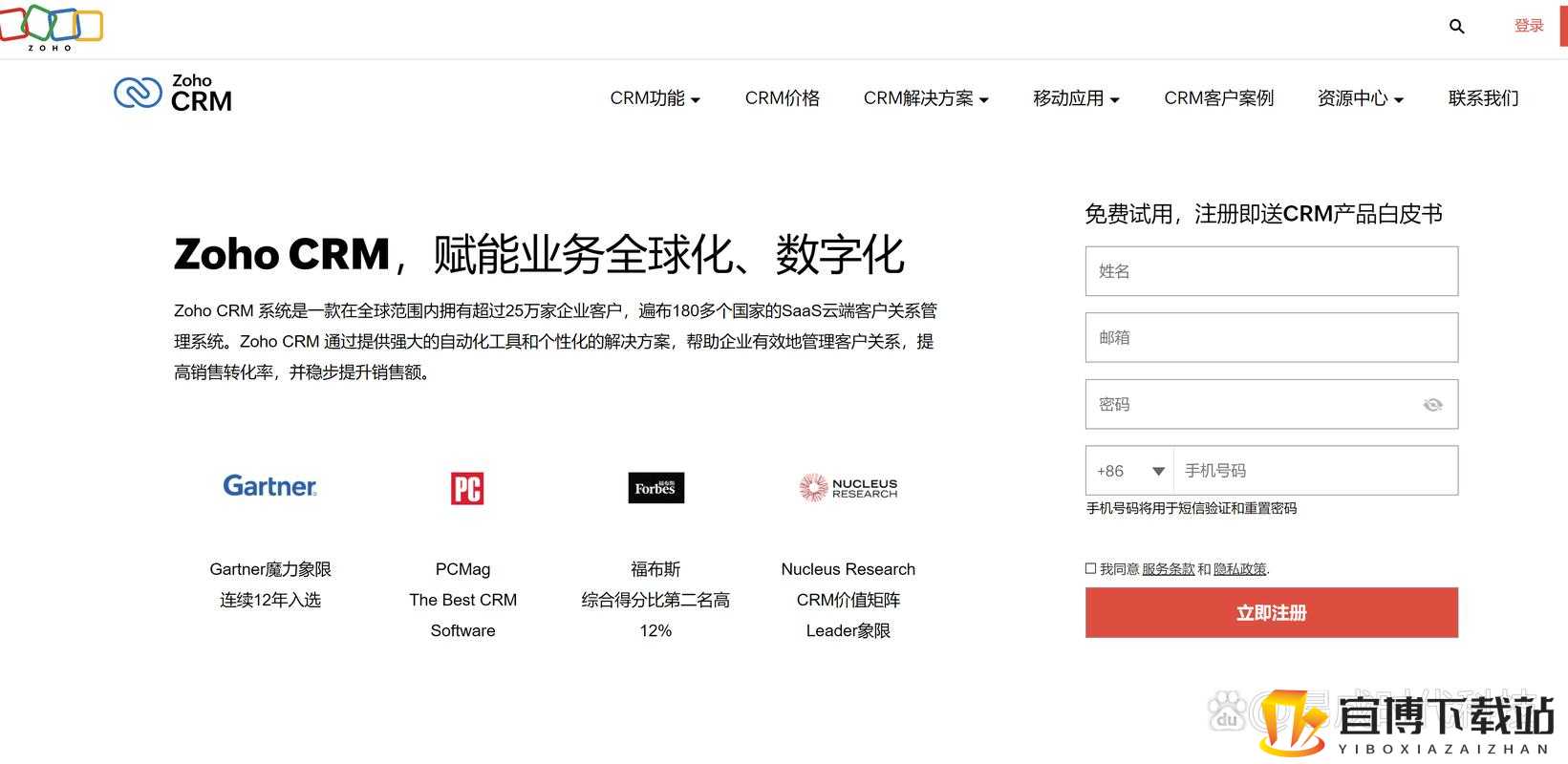1568x764 pixels.
Task: Open the Zoho CRM logo home link
Action: point(173,94)
